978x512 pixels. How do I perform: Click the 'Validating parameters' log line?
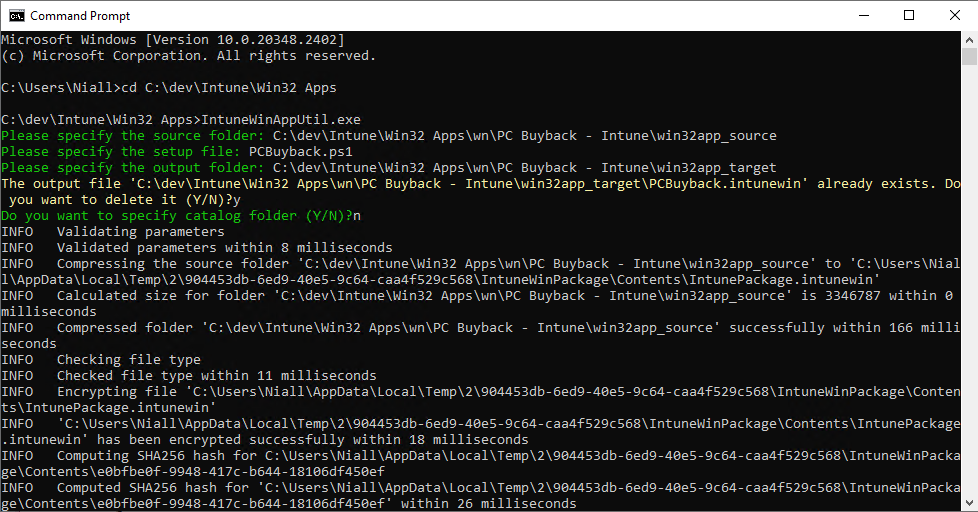click(x=113, y=232)
